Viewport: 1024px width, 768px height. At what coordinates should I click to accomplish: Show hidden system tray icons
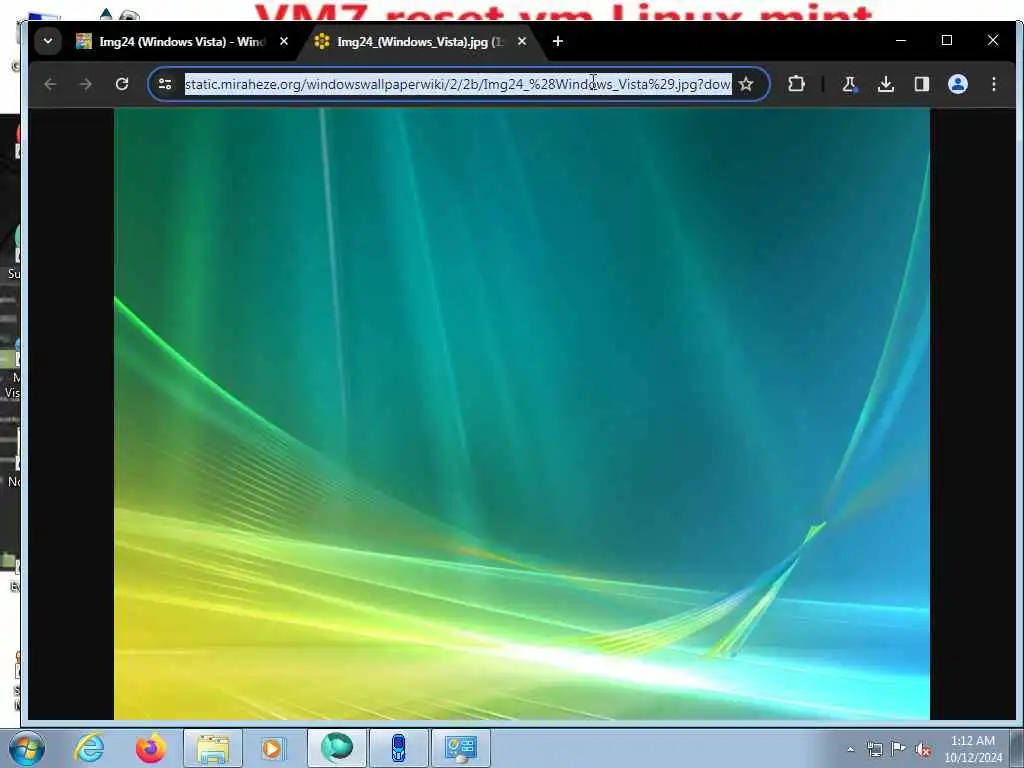850,749
